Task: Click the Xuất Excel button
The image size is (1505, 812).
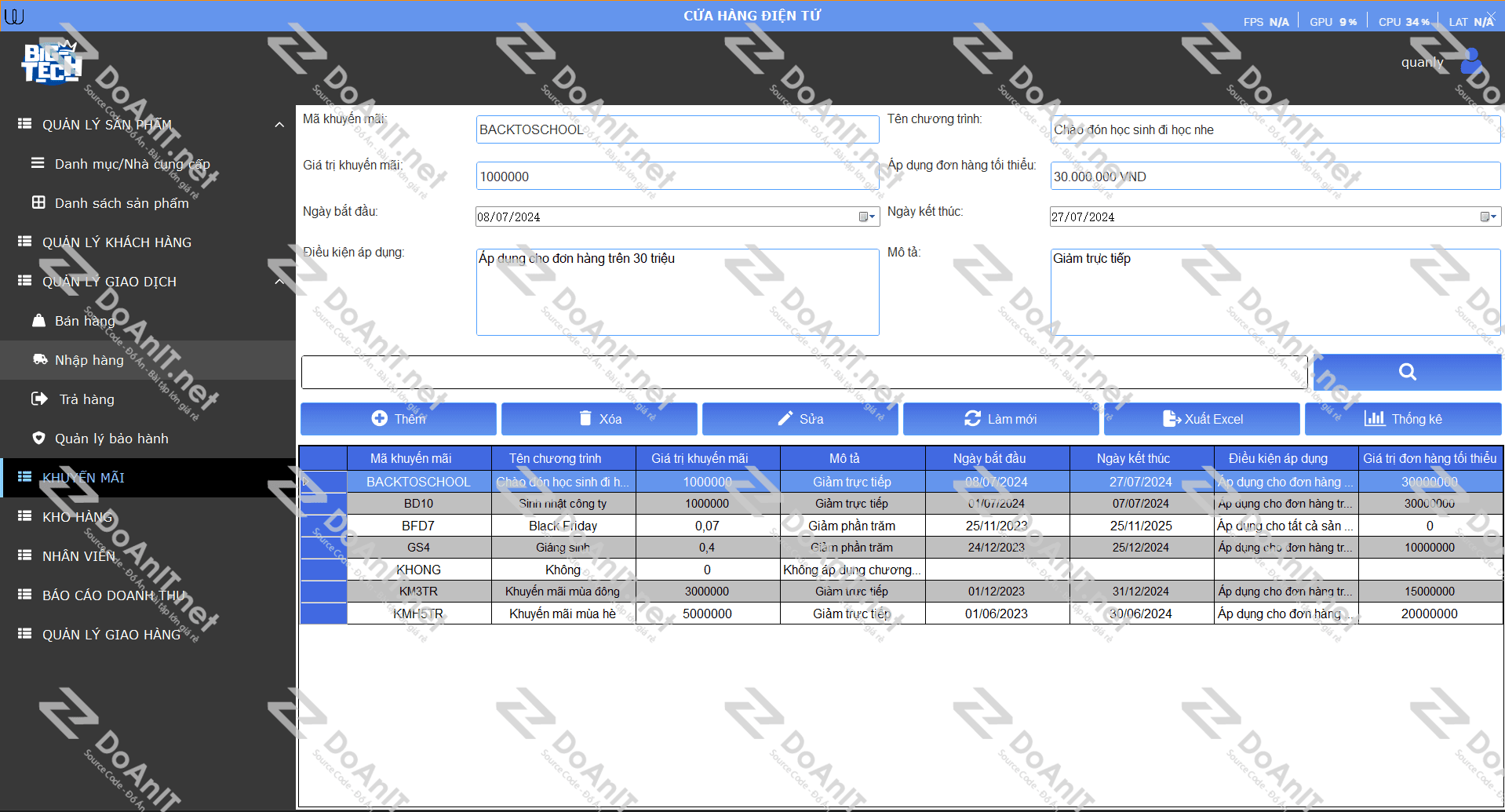Action: [1202, 419]
